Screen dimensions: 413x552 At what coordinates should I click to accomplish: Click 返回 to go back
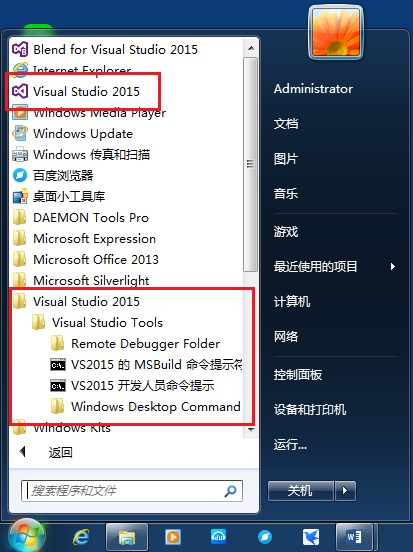(61, 452)
